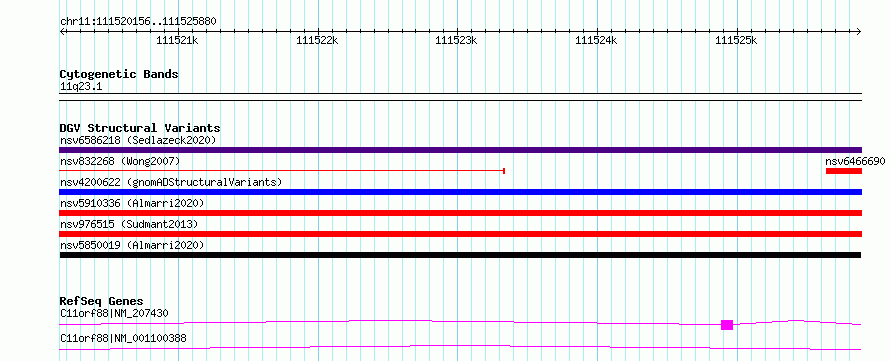Click the 11q23.1 band label
This screenshot has height=361, width=890.
pos(81,87)
